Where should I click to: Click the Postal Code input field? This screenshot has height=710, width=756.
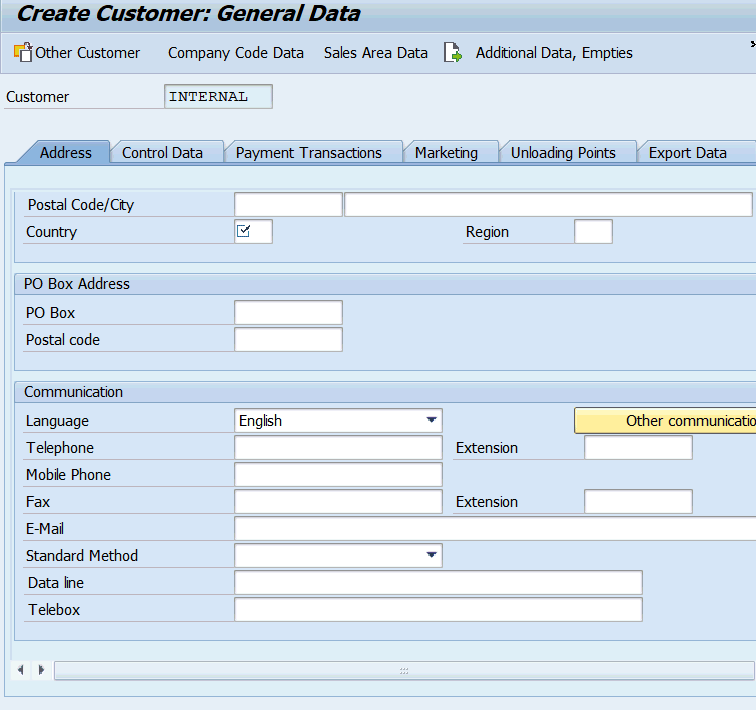click(288, 204)
